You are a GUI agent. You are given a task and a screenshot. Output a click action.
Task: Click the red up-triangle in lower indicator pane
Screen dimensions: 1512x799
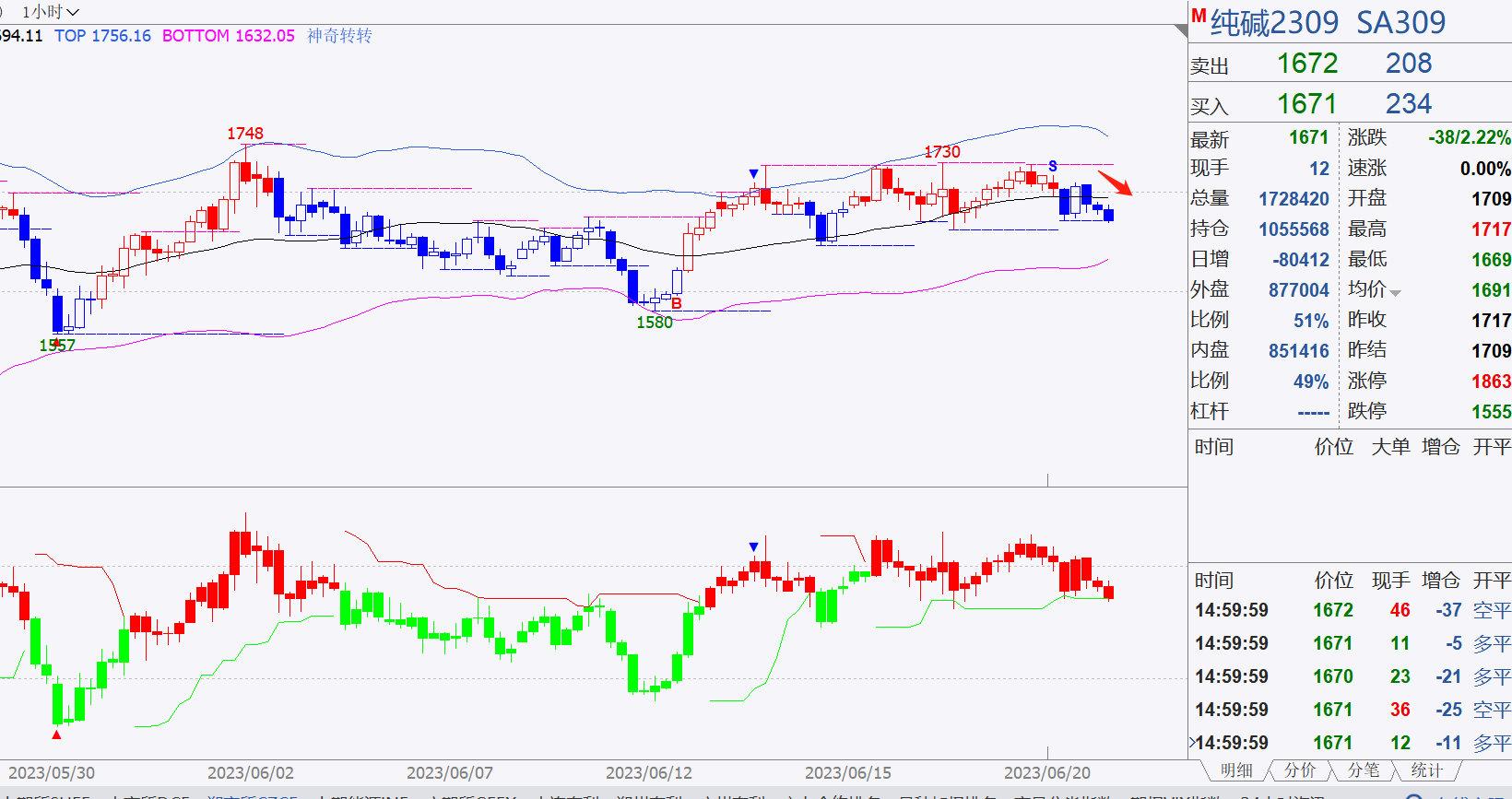[x=56, y=734]
